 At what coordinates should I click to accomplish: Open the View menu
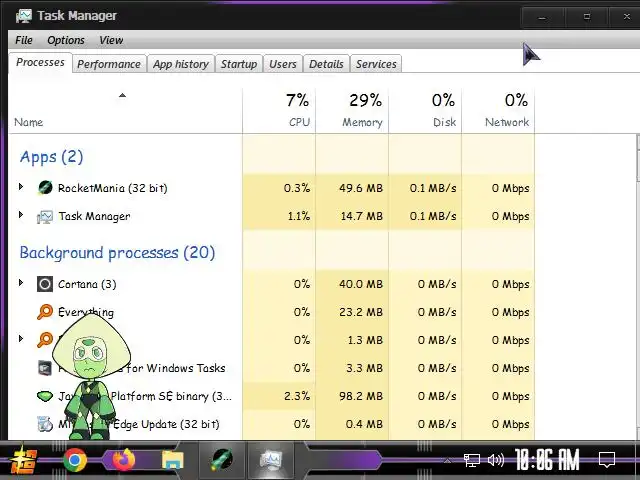click(x=111, y=40)
